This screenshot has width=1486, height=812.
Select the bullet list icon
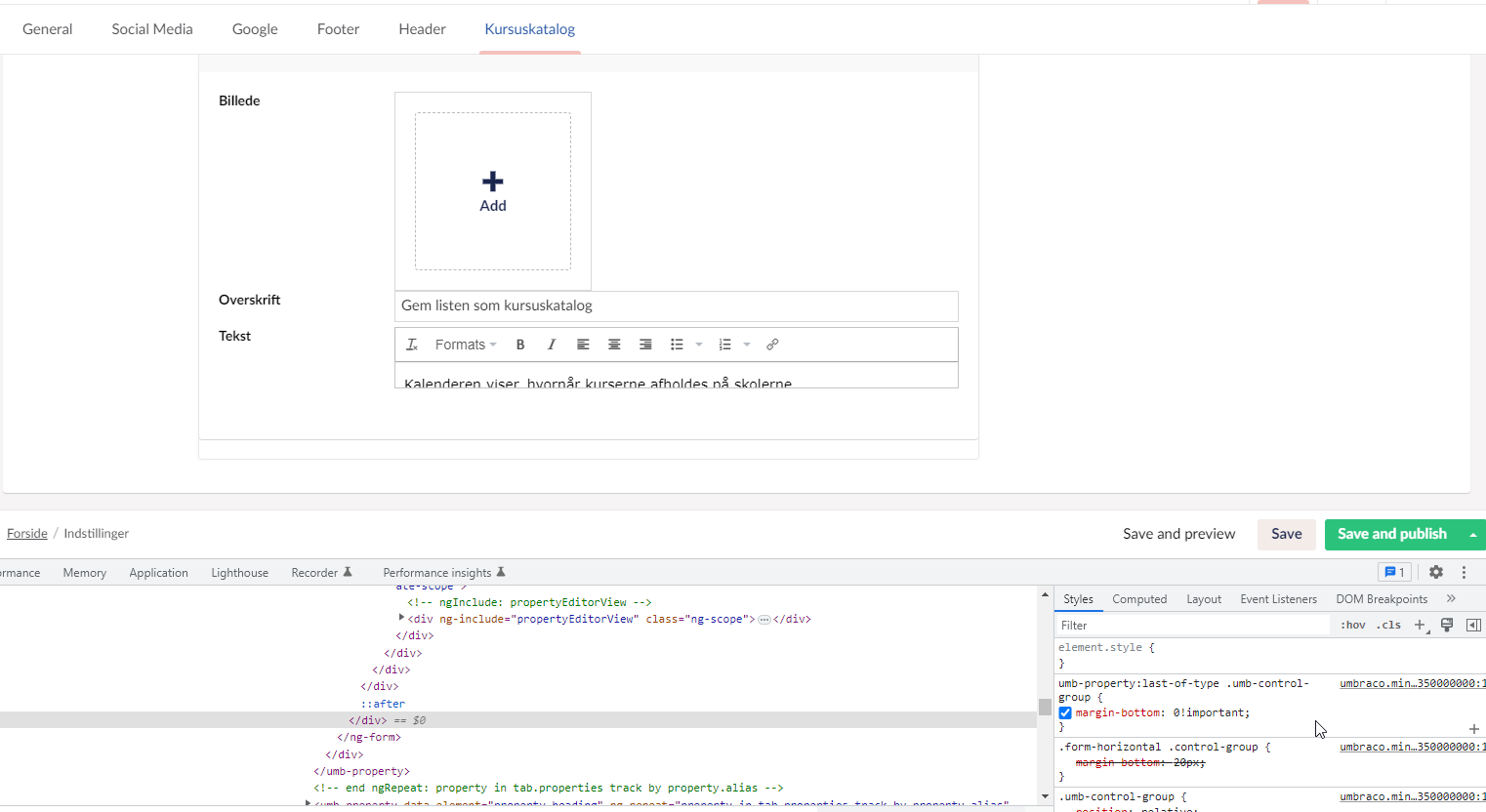[x=677, y=344]
